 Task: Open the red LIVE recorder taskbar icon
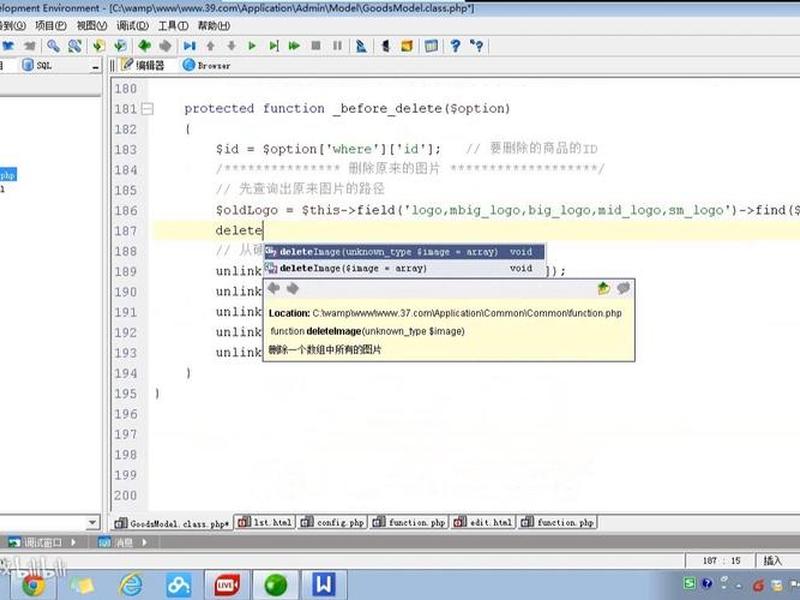pyautogui.click(x=227, y=585)
